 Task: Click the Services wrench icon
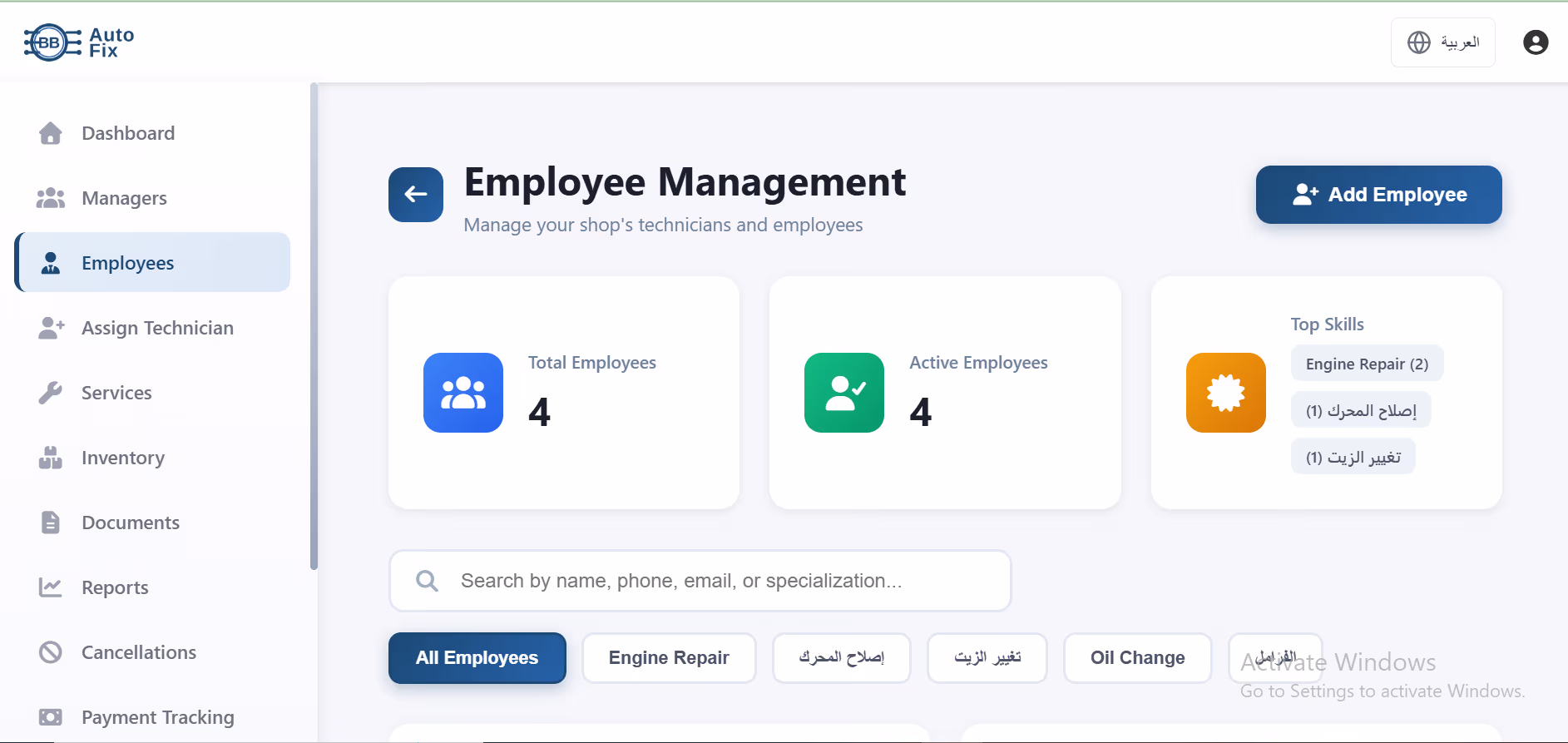(x=51, y=393)
